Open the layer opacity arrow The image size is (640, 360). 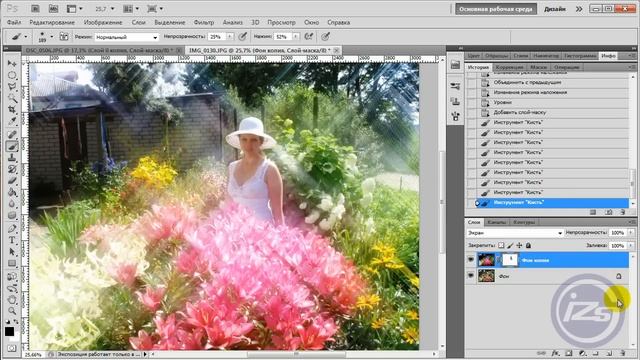tap(631, 233)
